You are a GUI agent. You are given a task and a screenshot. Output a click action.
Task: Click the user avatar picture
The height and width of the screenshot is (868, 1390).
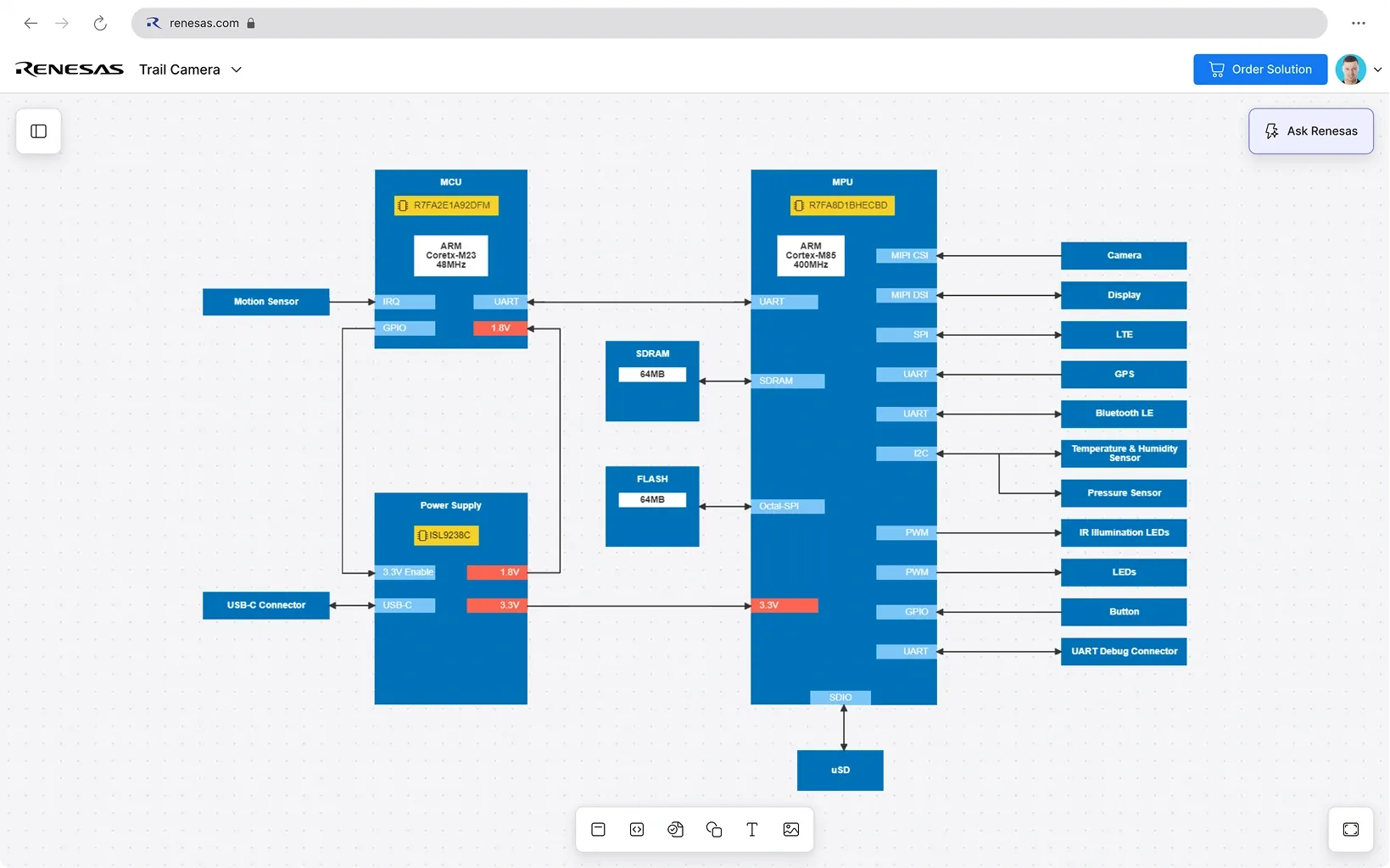pos(1350,70)
